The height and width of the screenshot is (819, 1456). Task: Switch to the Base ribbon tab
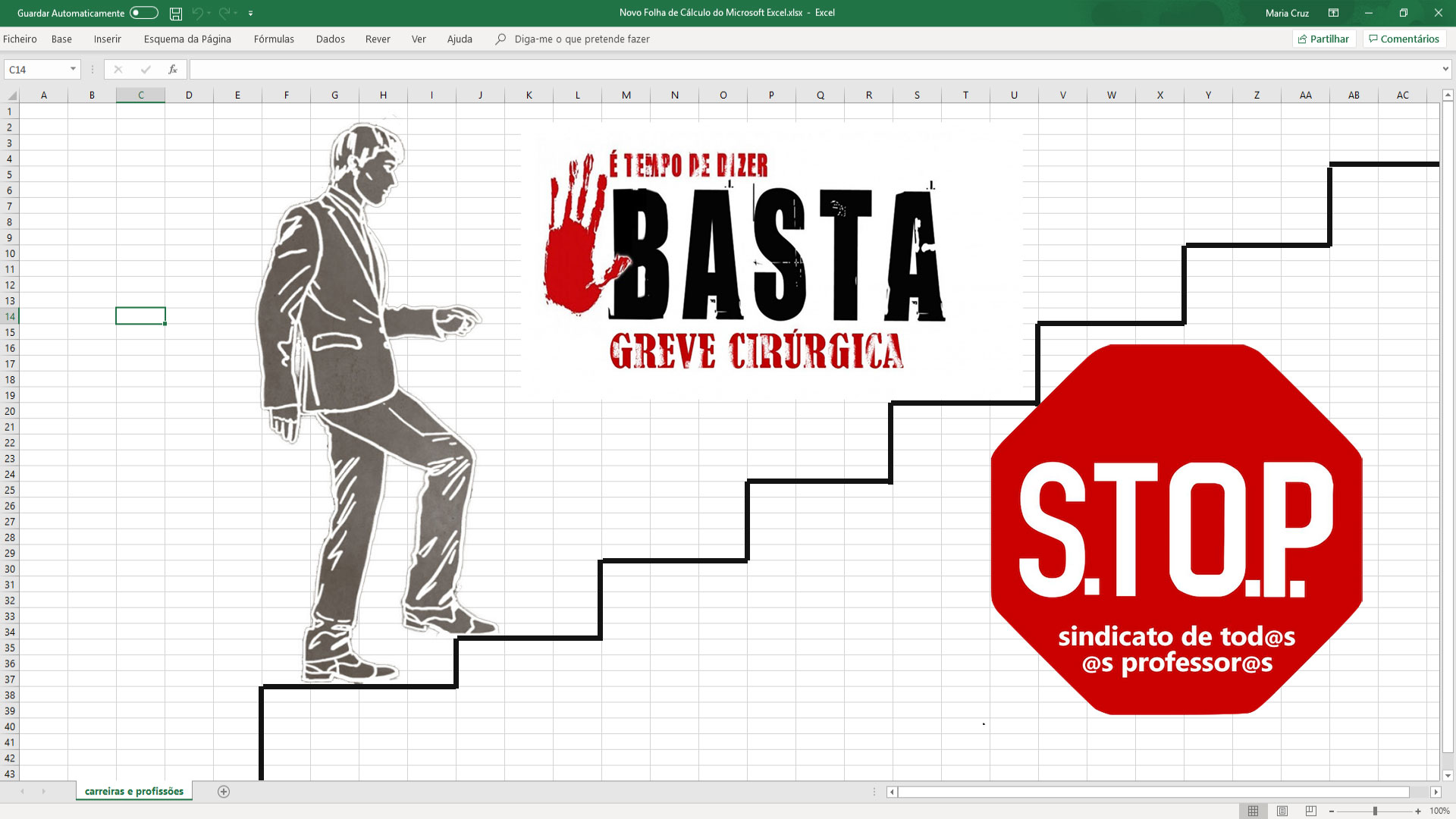61,39
